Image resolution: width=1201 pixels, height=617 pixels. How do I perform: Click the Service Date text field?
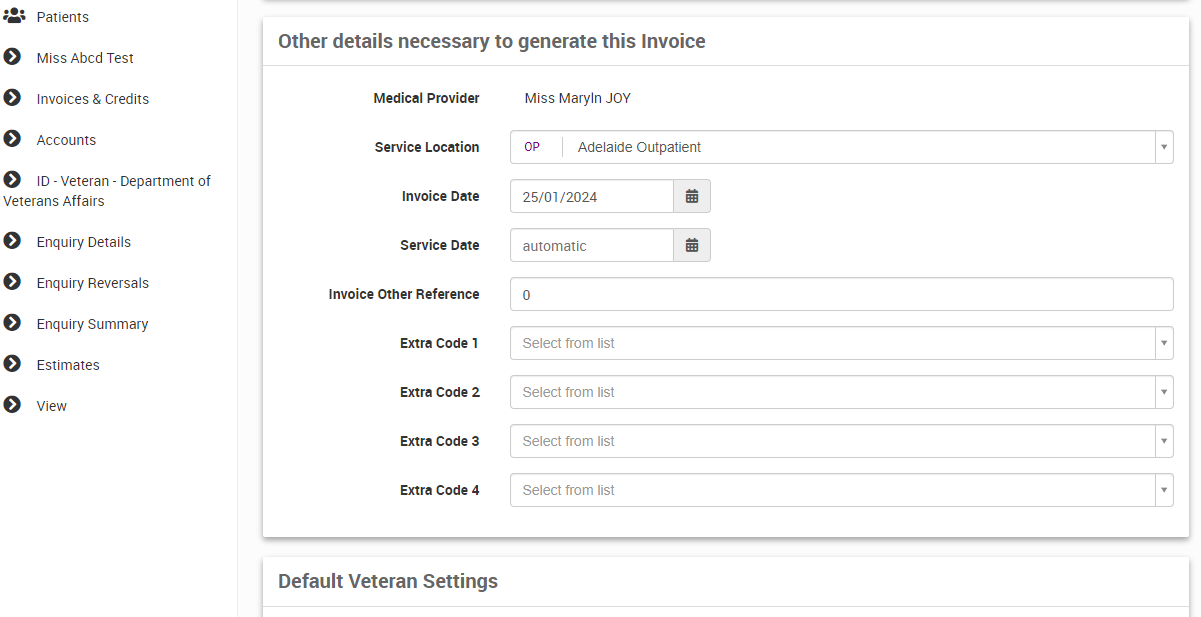coord(591,246)
